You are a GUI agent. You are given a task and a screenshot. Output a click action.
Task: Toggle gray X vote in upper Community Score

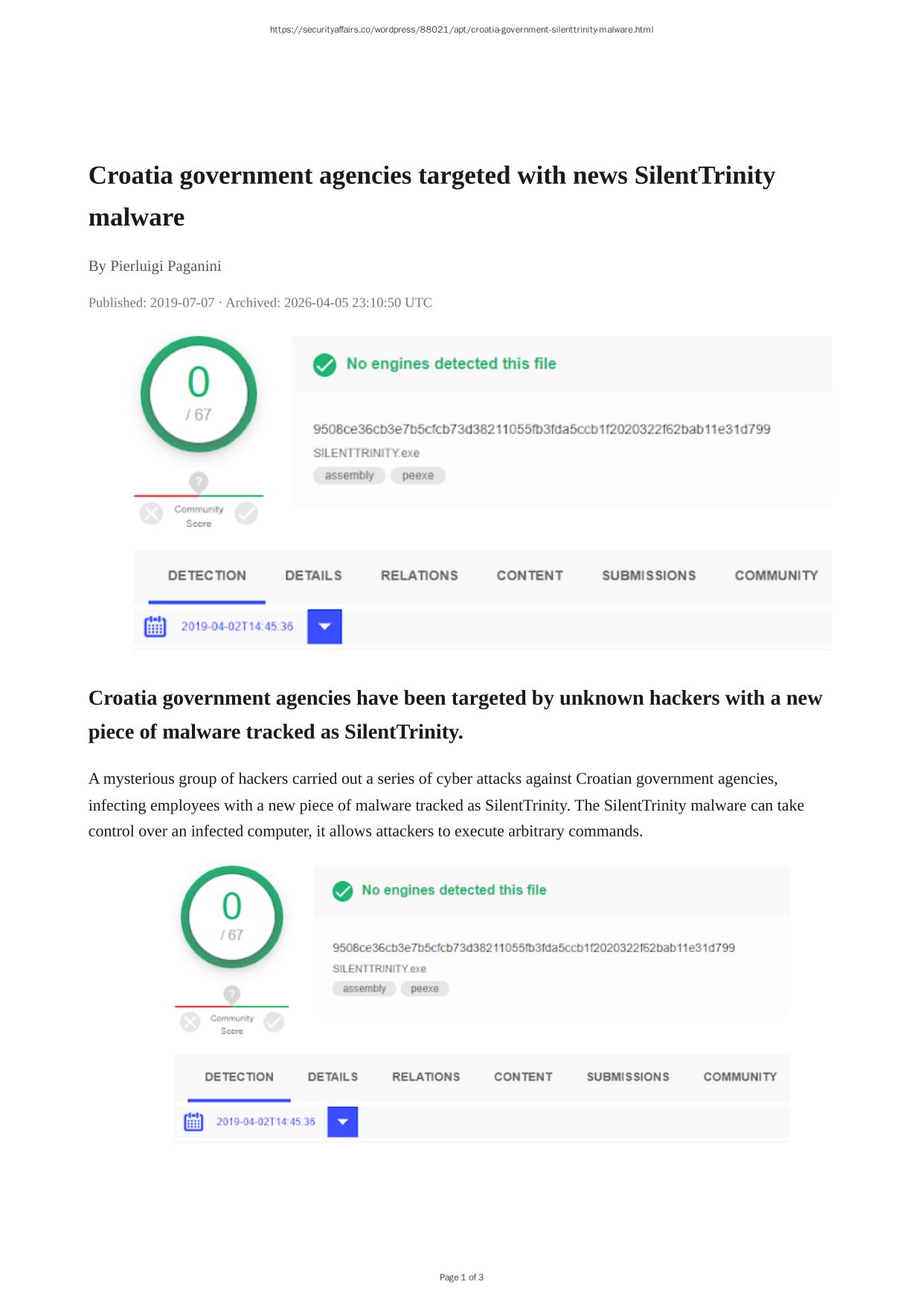pos(151,514)
